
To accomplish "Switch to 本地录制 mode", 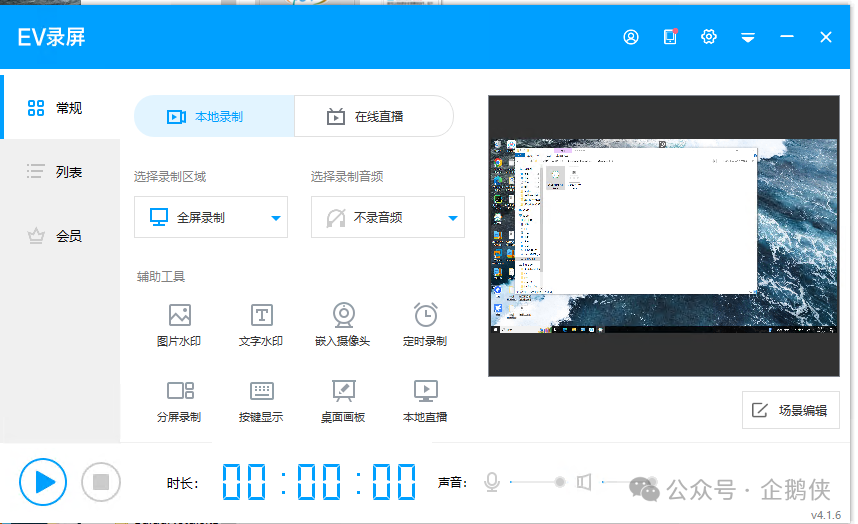I will click(214, 117).
